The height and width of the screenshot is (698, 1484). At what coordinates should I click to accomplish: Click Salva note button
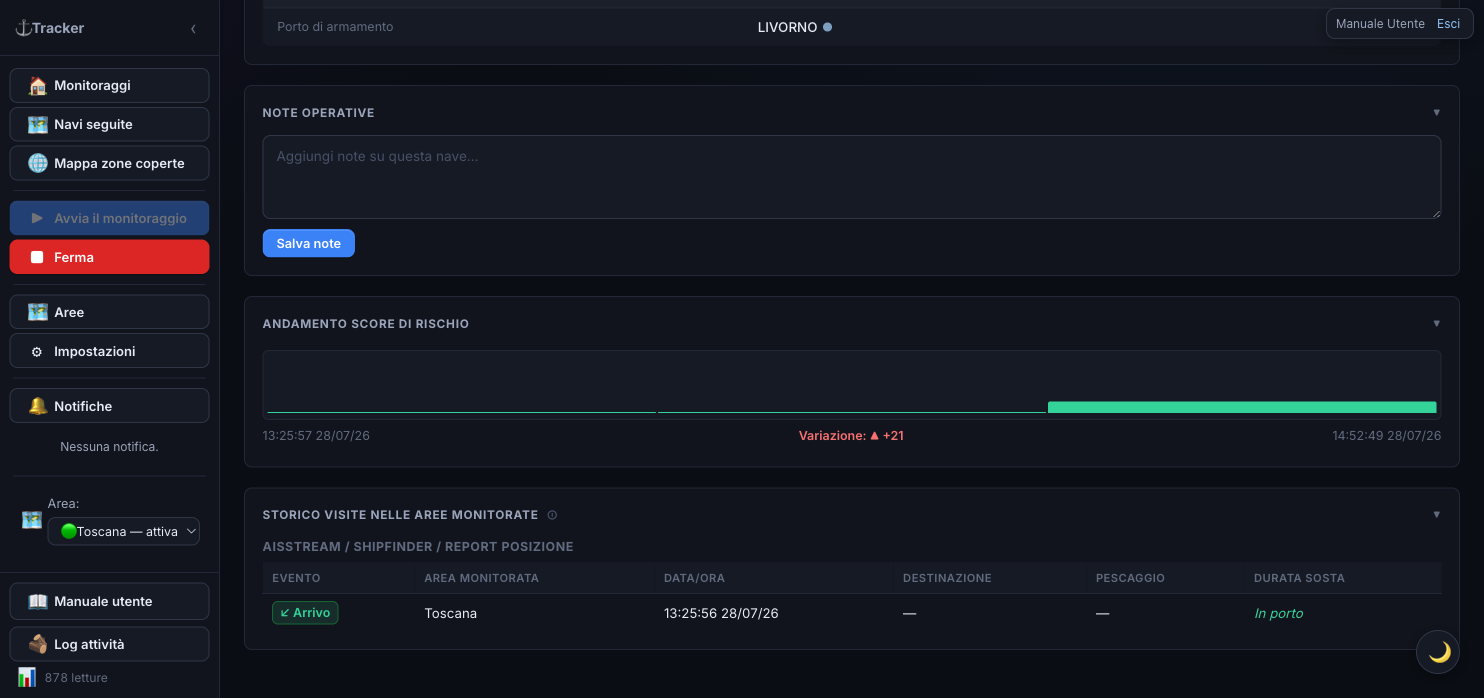click(309, 243)
